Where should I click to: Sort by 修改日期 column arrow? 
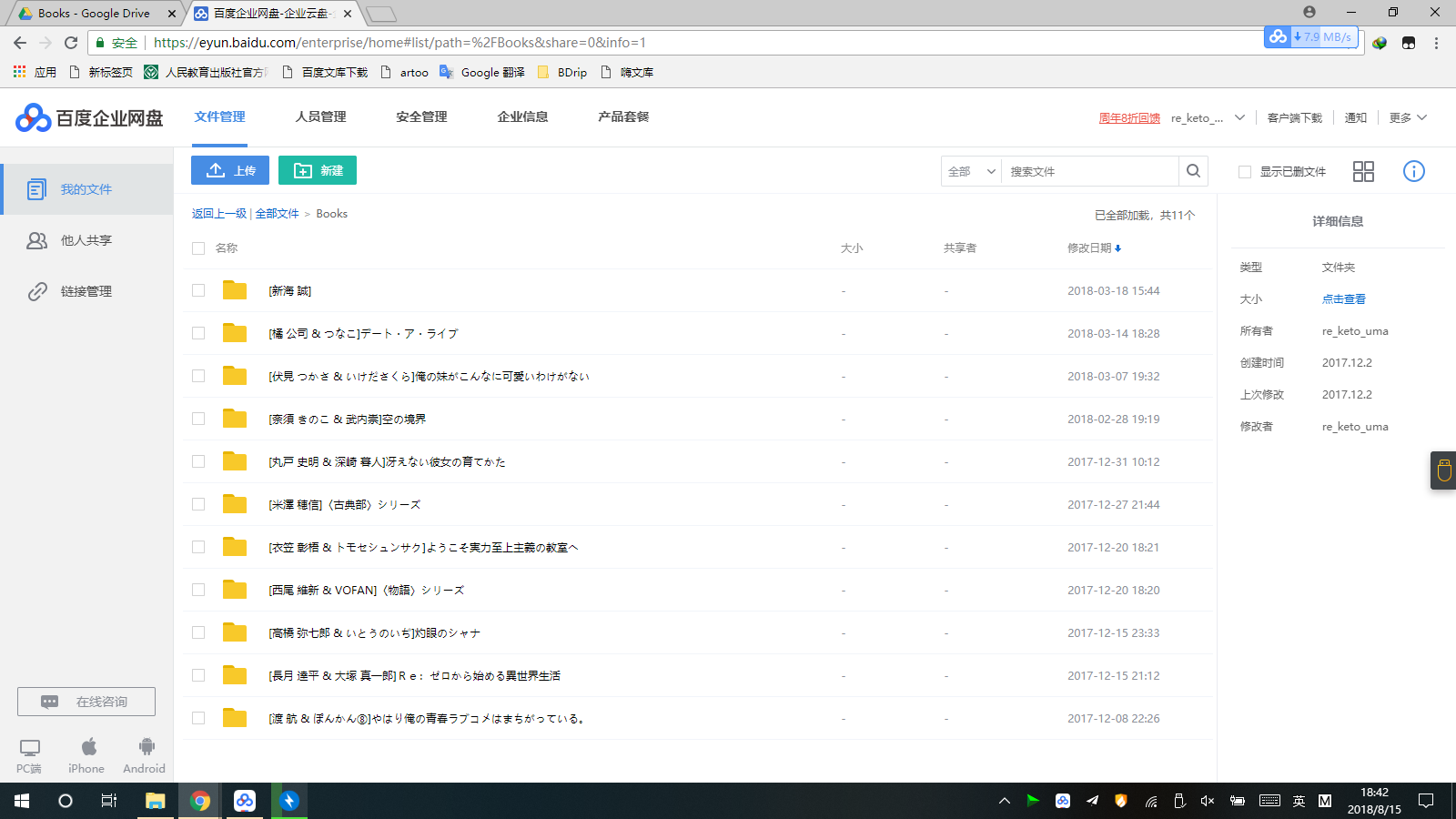click(x=1118, y=248)
